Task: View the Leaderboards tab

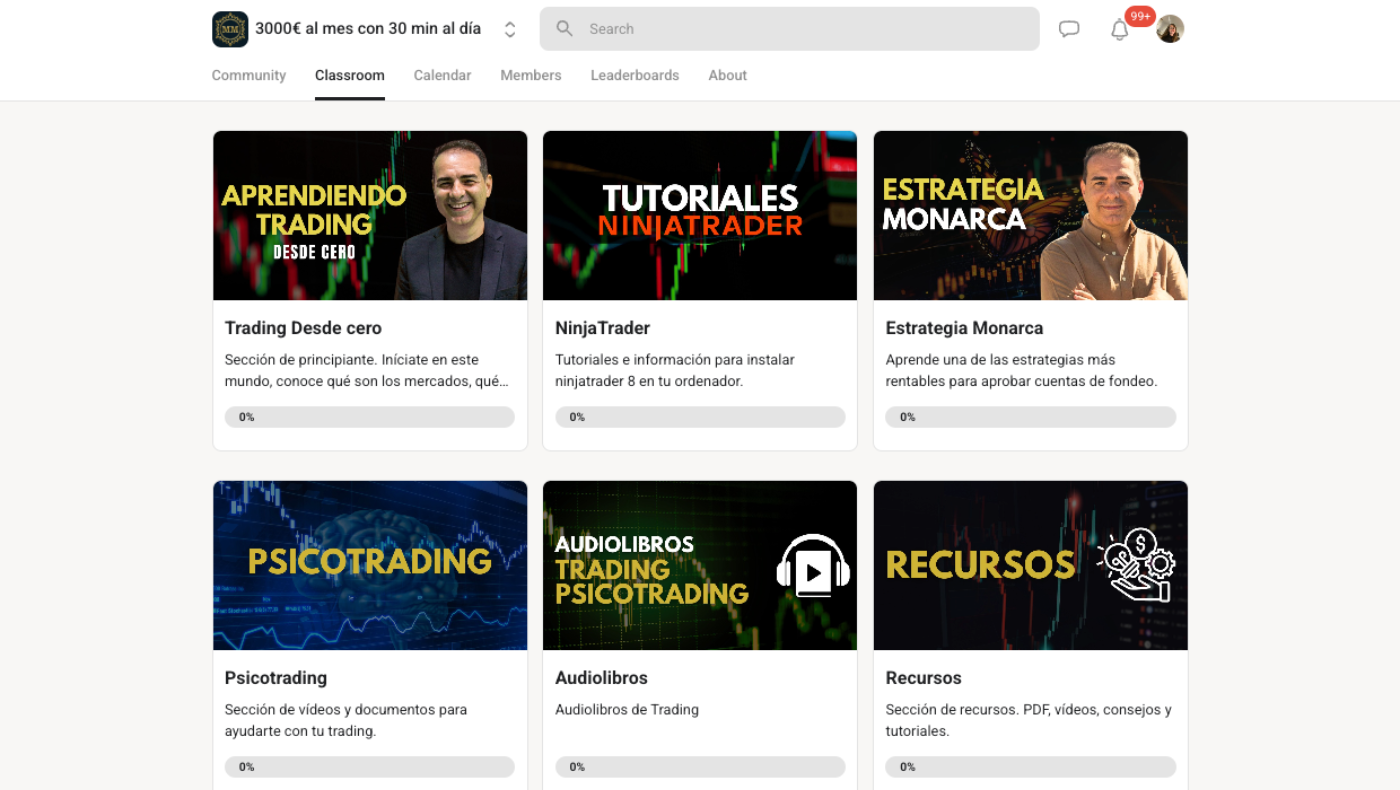Action: pos(635,75)
